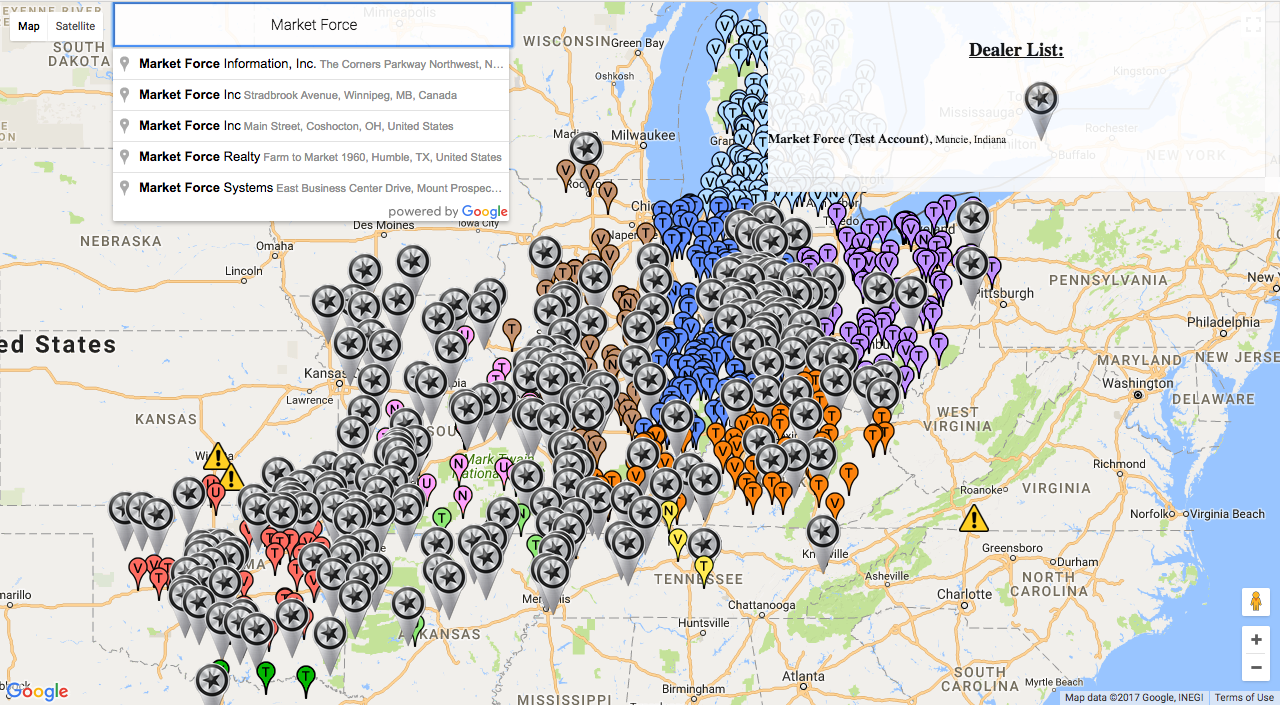The width and height of the screenshot is (1280, 705).
Task: Click the Richmond city label
Action: point(1119,464)
